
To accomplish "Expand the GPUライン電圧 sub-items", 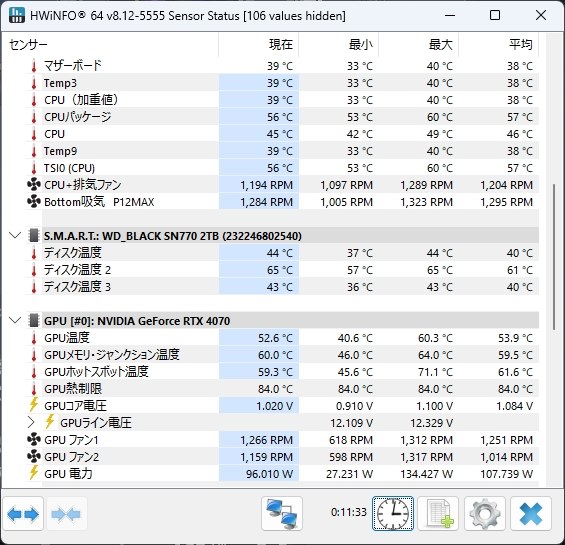I will click(x=31, y=422).
